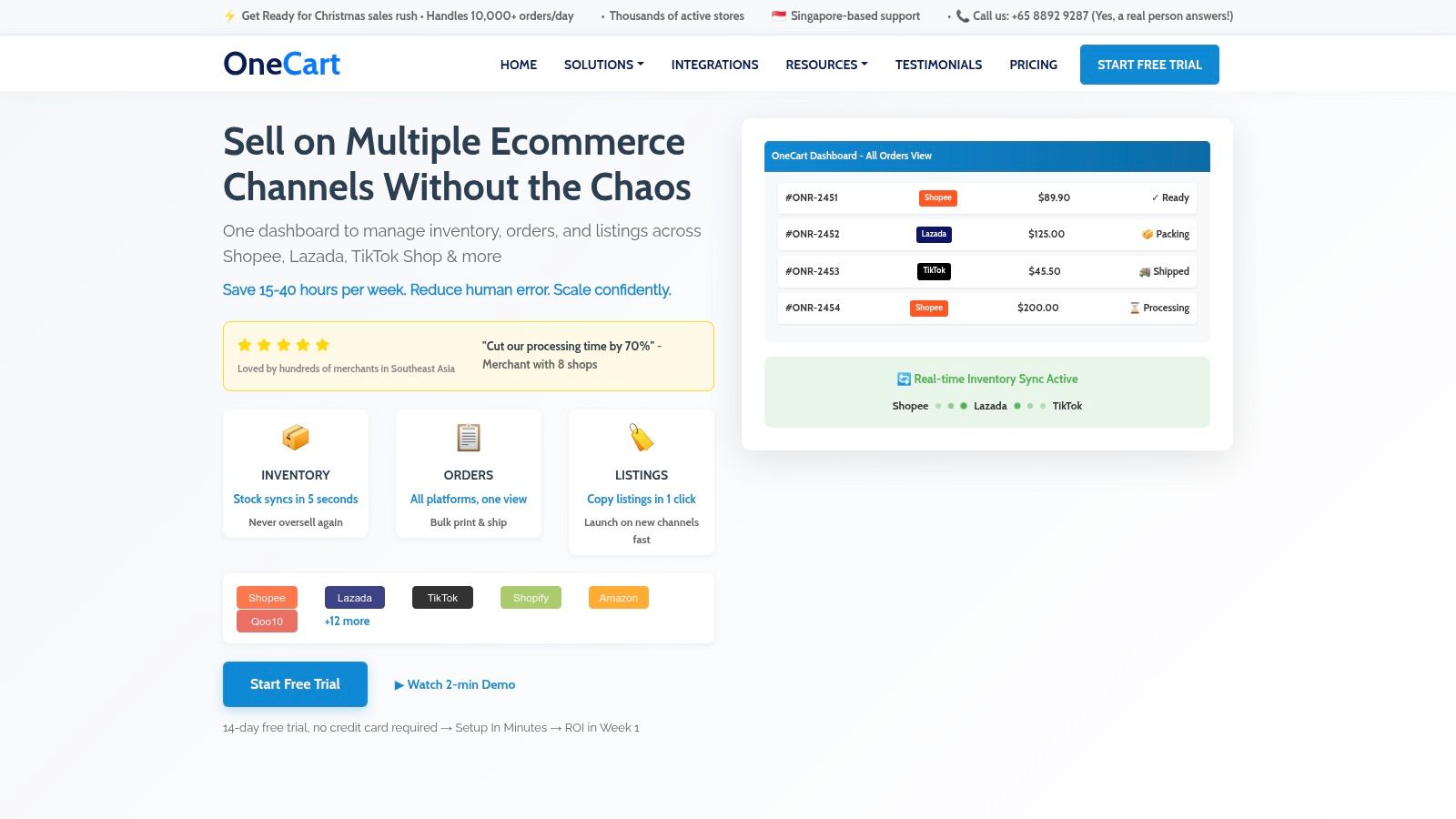Click the inventory box icon
This screenshot has height=819, width=1456.
point(295,437)
